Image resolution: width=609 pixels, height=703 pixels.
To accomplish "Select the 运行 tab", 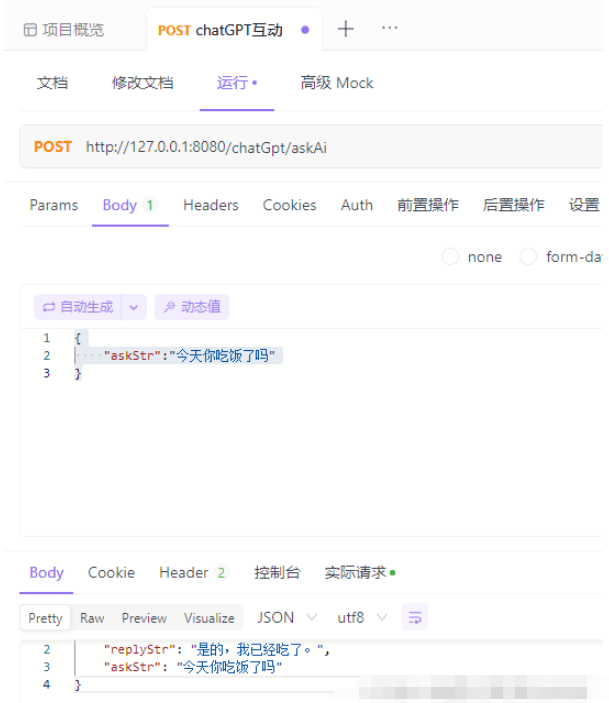I will tap(236, 83).
